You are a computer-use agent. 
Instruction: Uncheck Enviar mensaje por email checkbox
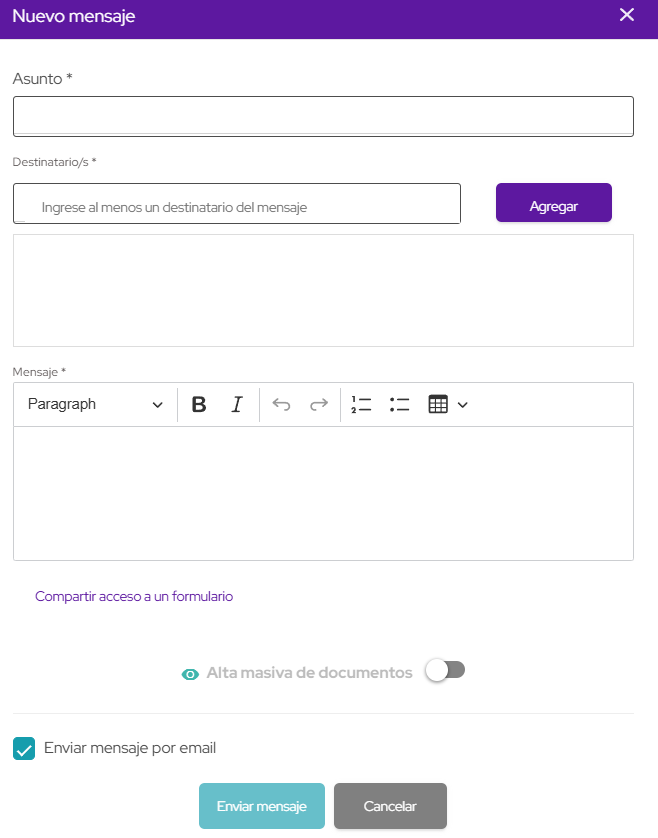pos(24,748)
